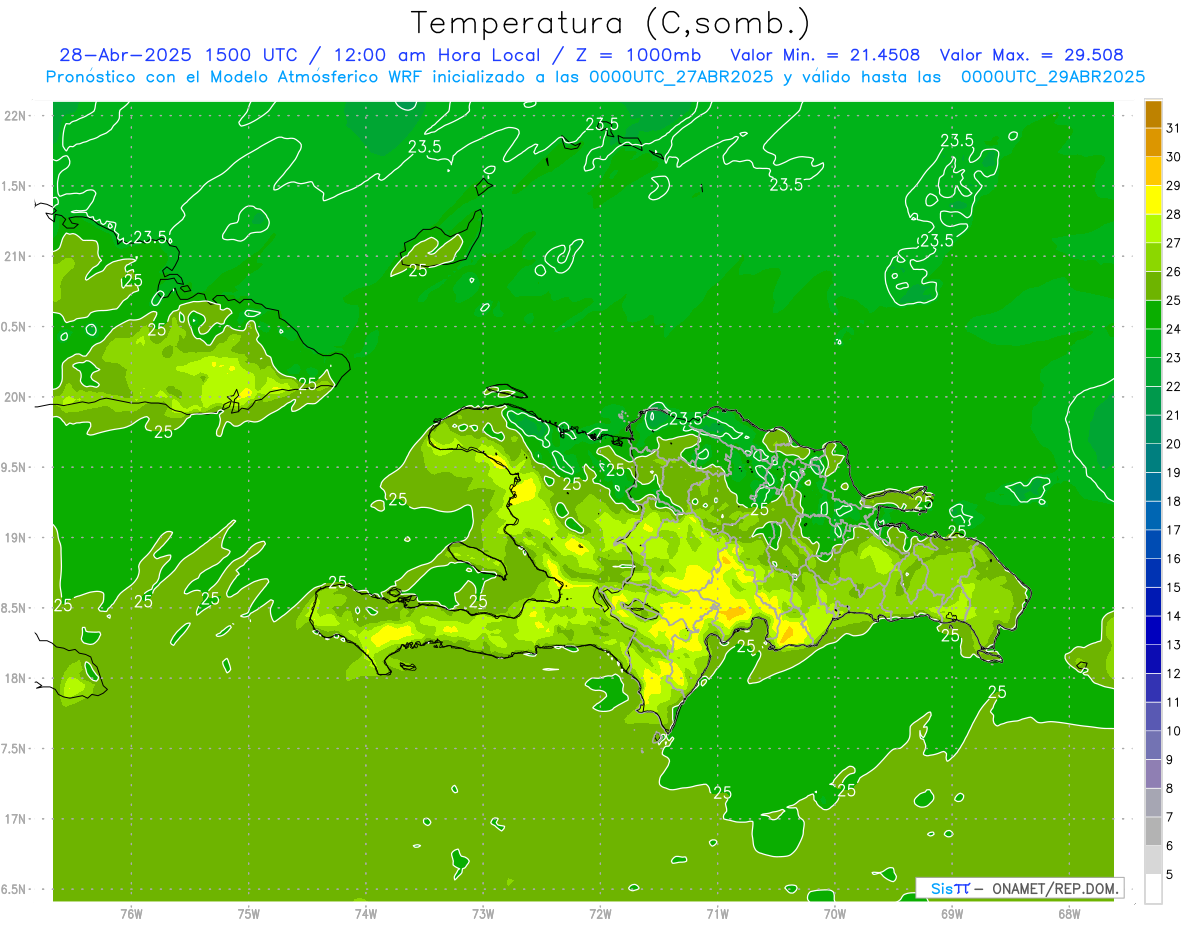The image size is (1200, 927).
Task: Click the 7.5N latitude axis label
Action: (16, 749)
